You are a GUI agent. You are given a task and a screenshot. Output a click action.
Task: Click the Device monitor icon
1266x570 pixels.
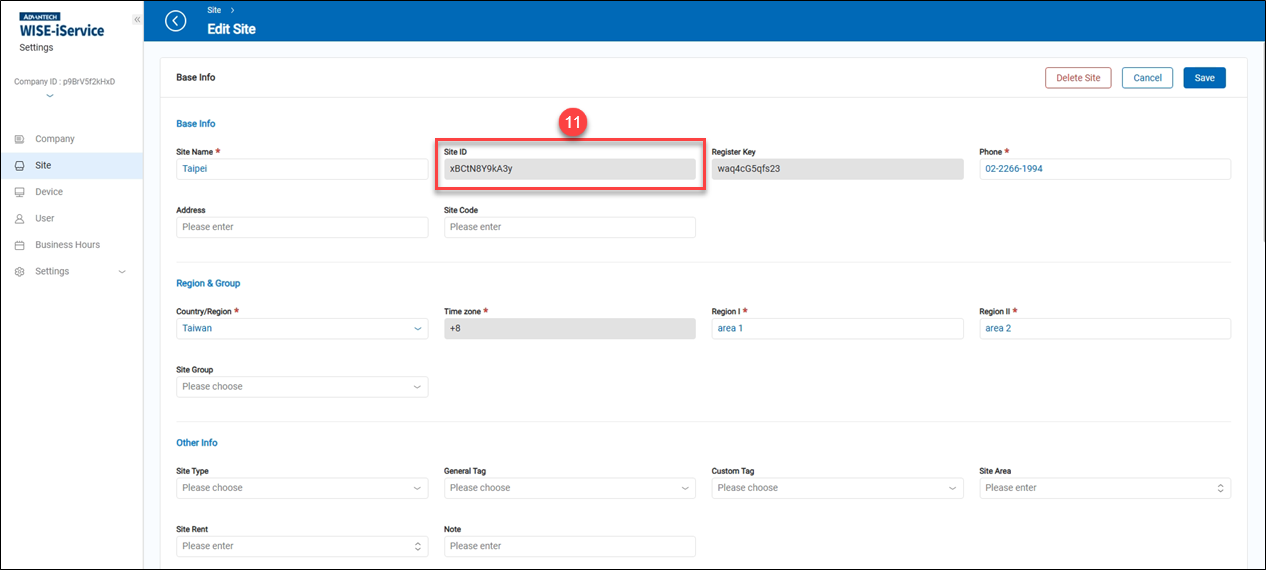coord(19,192)
